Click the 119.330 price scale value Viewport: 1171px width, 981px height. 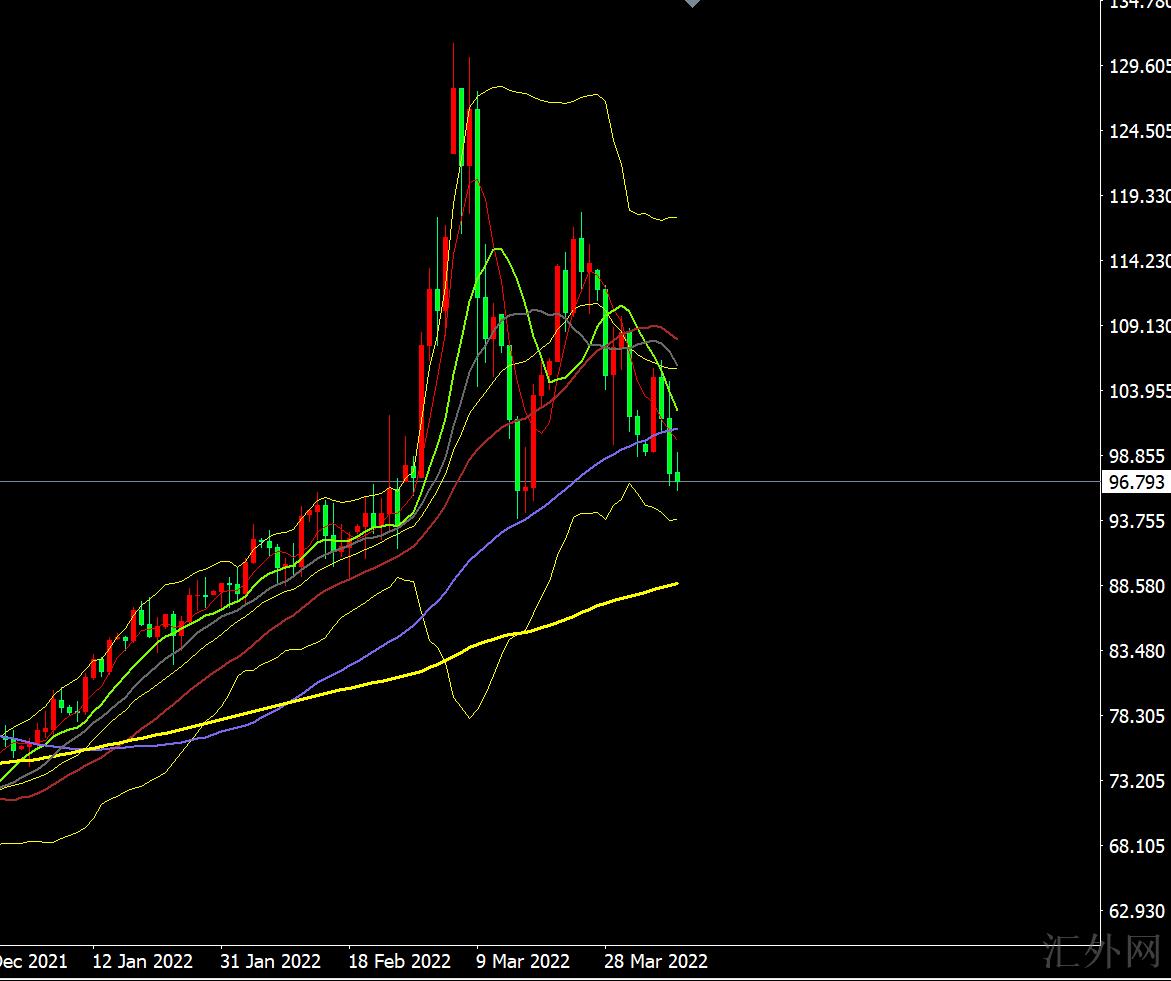tap(1139, 196)
